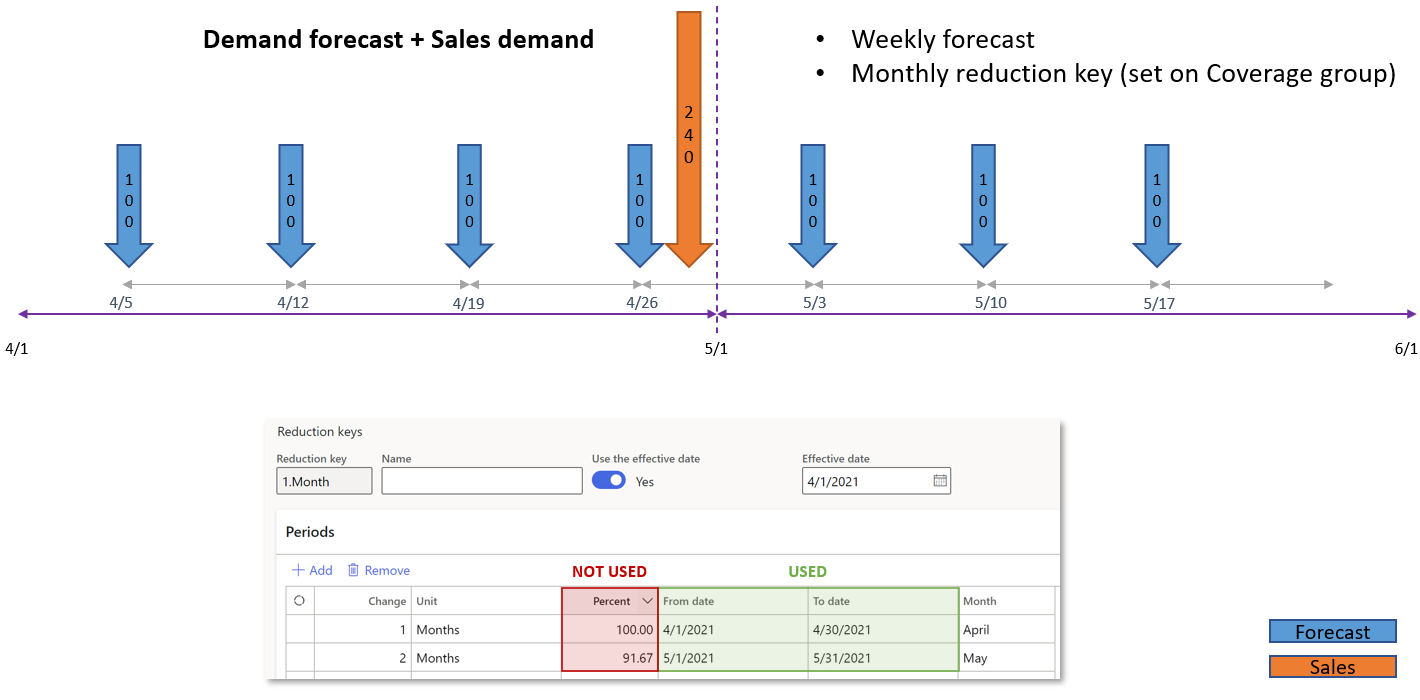Click the trash icon beside Remove
Screen dimensions: 1420x700
pos(353,570)
